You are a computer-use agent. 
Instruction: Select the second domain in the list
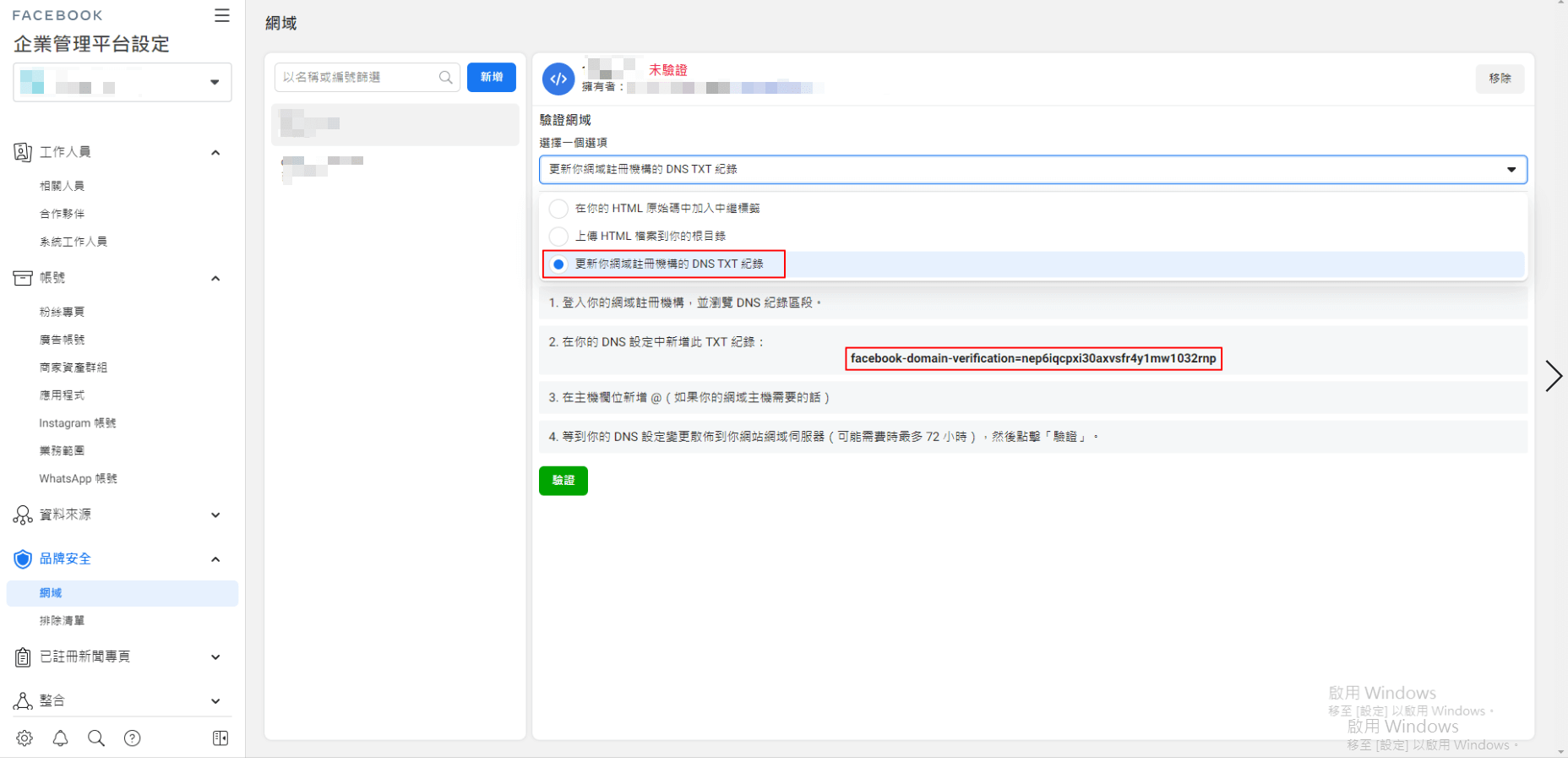[x=395, y=168]
